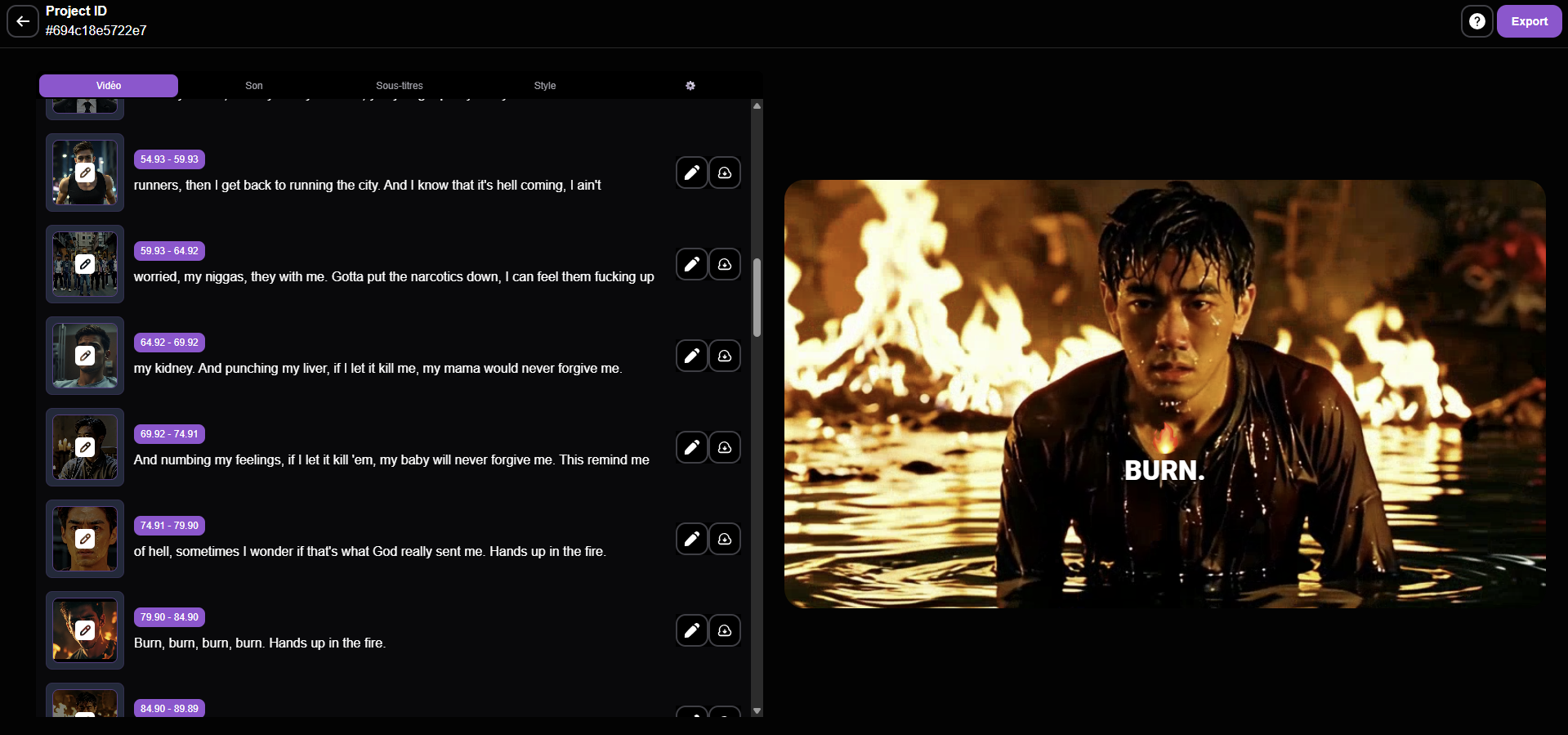
Task: Edit the 69.92 - 74.91 segment with pencil icon
Action: click(x=691, y=447)
